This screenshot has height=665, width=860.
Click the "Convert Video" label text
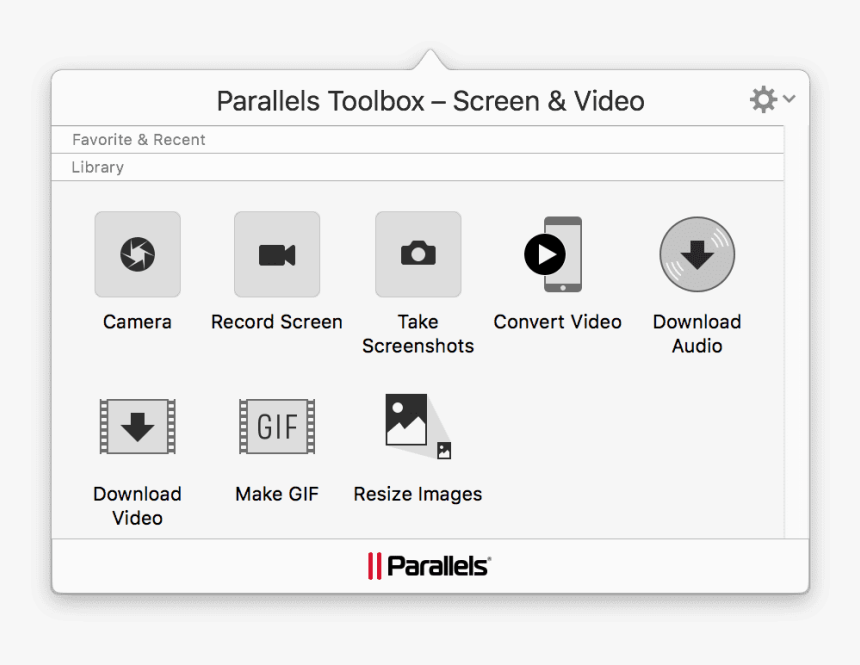[557, 322]
